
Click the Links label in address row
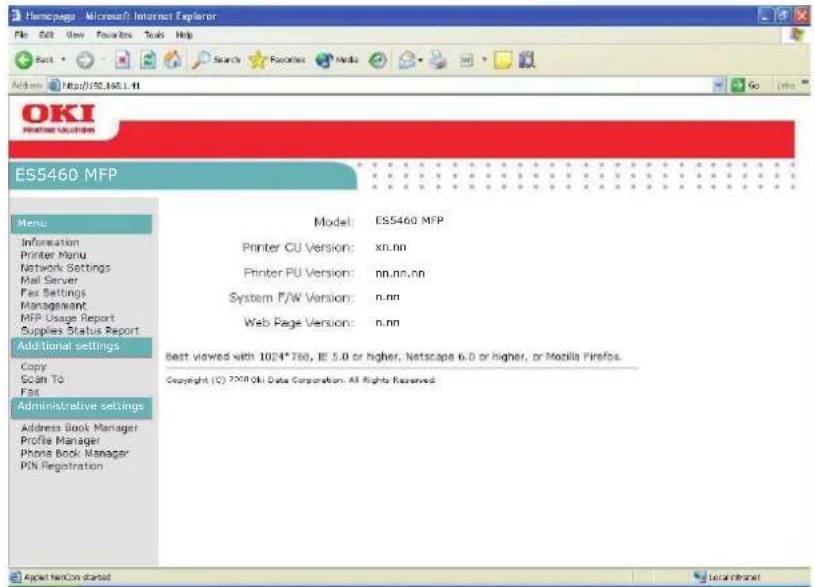click(785, 85)
